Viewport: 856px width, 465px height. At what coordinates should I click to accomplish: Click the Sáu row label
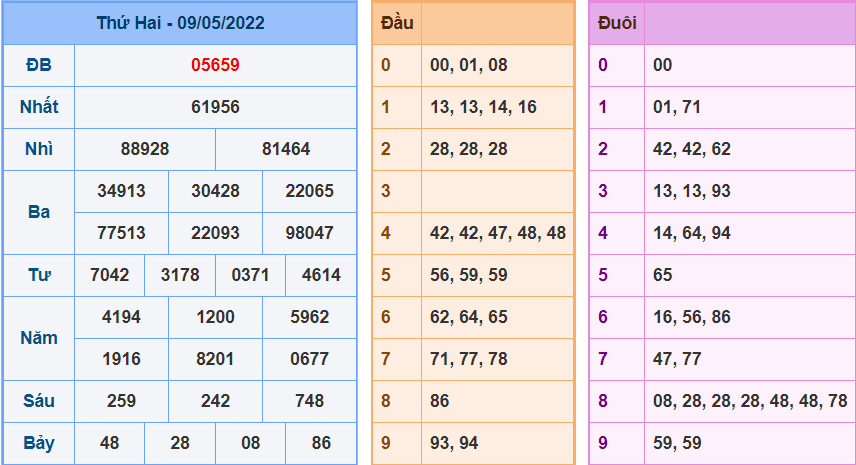(39, 401)
